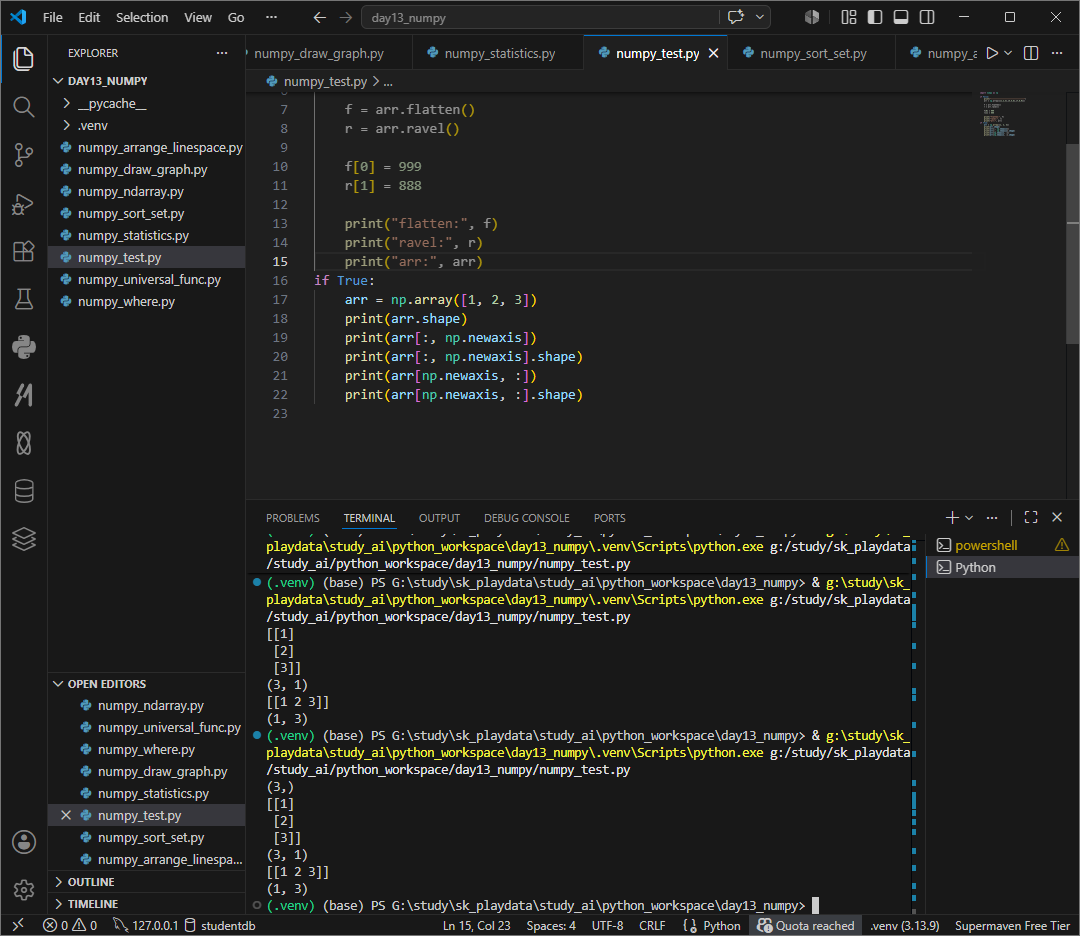Add a new terminal with plus
This screenshot has width=1080, height=936.
point(952,517)
